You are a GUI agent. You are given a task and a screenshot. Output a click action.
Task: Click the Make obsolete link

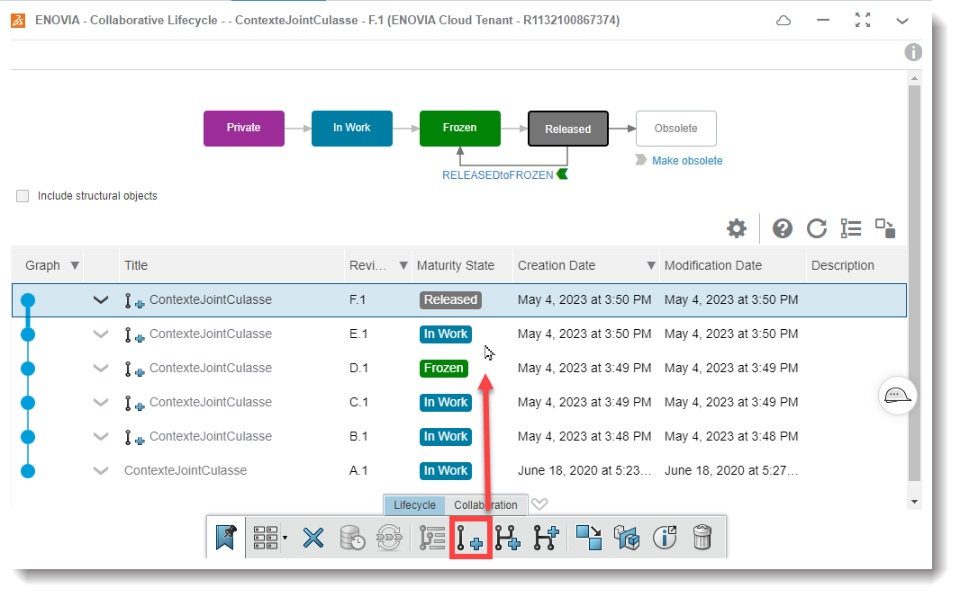(x=687, y=161)
